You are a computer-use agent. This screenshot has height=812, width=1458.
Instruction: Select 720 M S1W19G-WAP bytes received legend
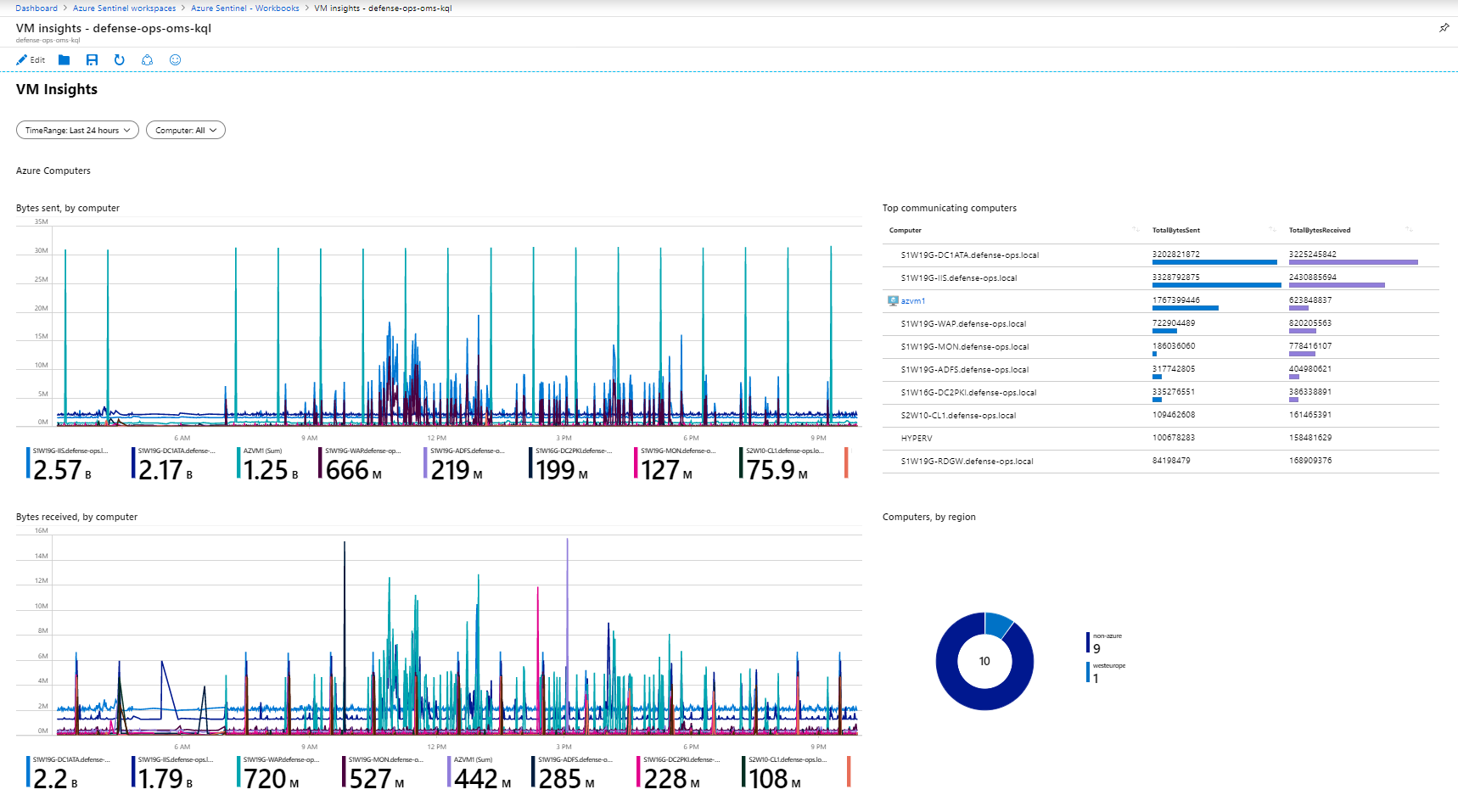click(279, 773)
